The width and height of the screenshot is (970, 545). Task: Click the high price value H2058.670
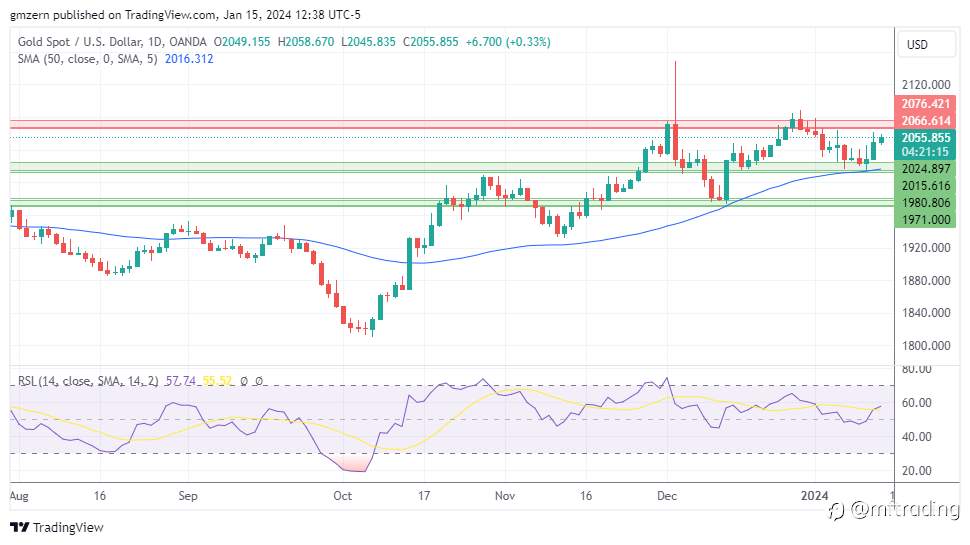[x=306, y=41]
